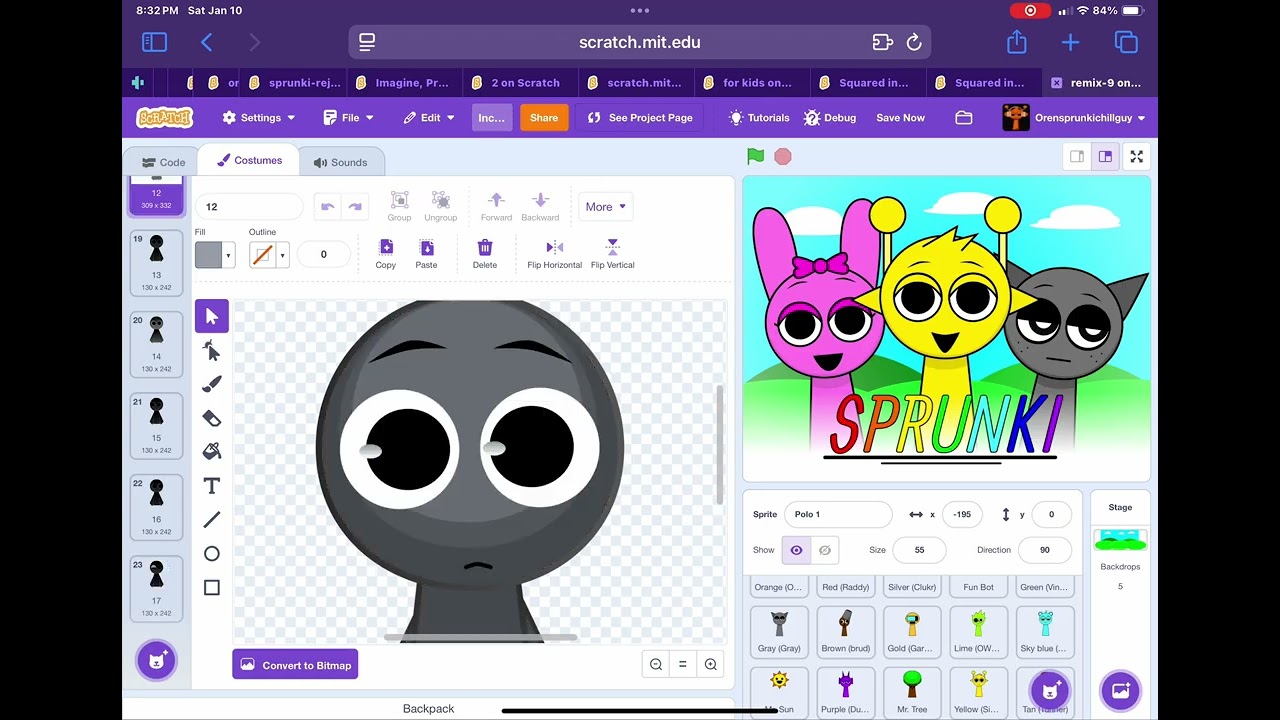Screen dimensions: 1280x720
Task: Select the Text tool
Action: tap(212, 486)
